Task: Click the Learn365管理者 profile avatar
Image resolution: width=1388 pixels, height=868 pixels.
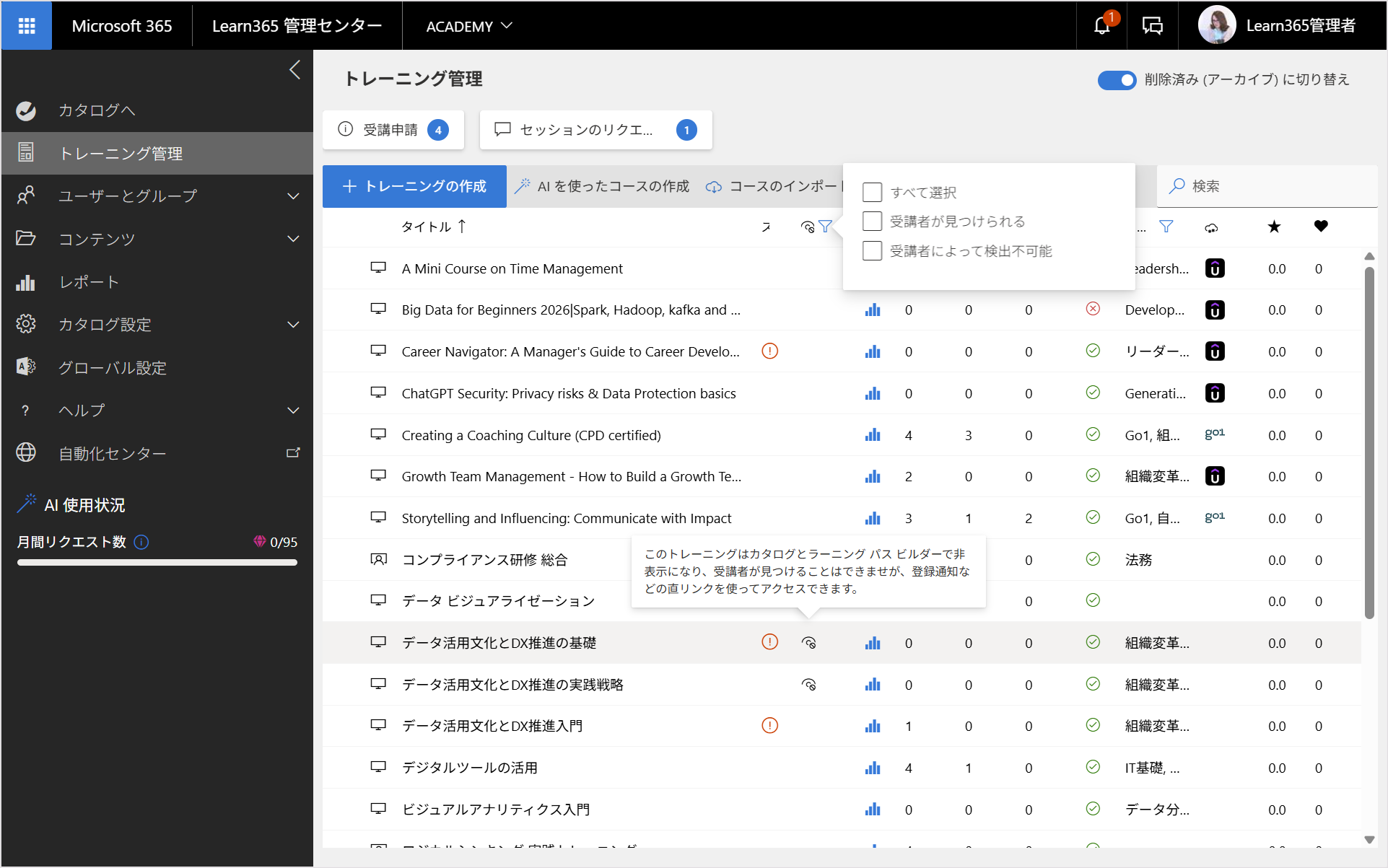Action: coord(1217,25)
